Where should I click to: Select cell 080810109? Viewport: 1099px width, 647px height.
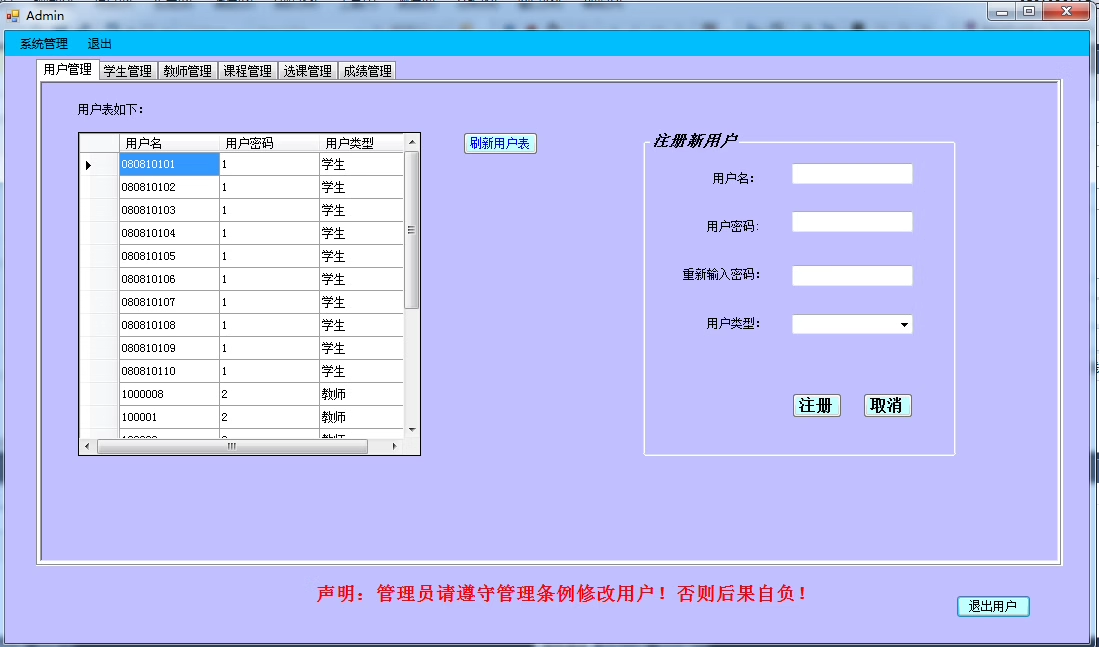[169, 348]
